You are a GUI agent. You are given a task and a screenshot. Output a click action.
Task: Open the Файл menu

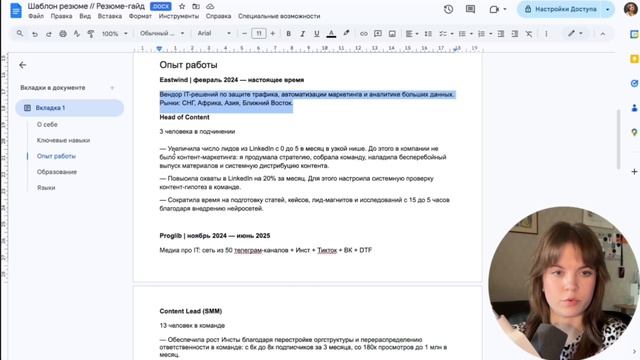tap(36, 16)
